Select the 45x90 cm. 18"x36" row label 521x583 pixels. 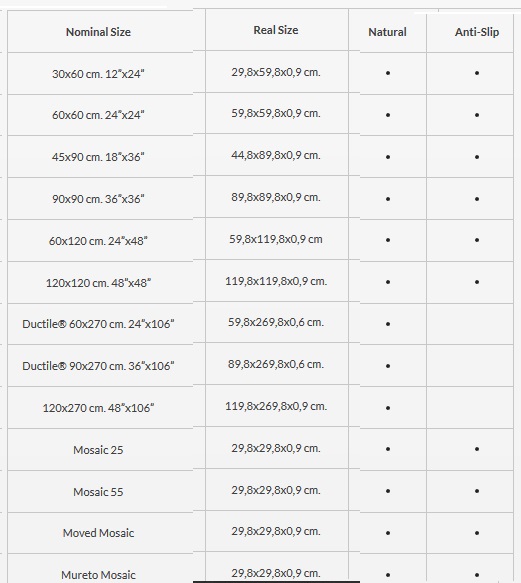tap(98, 157)
